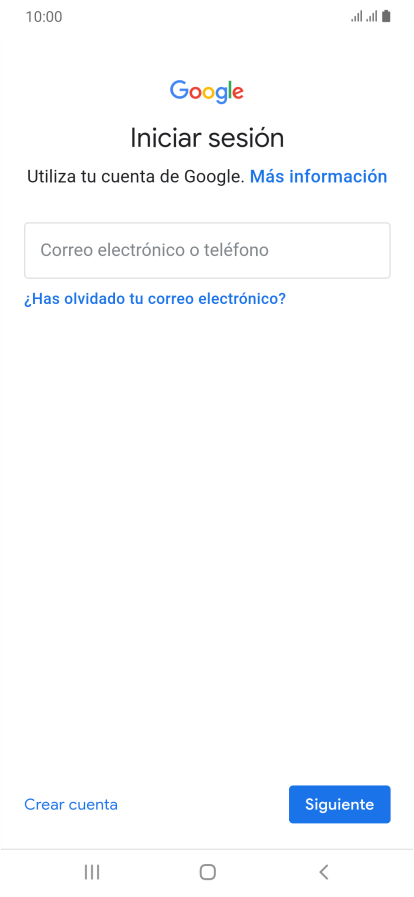414x897 pixels.
Task: Open ¿Has olvidado tu correo electrónico? link
Action: click(x=154, y=299)
